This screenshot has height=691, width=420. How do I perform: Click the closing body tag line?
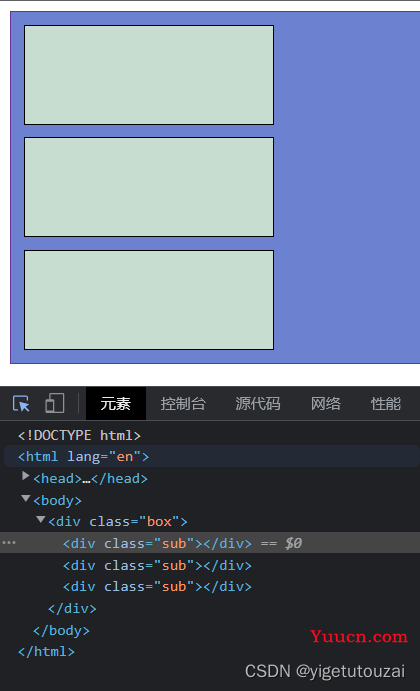tap(61, 631)
